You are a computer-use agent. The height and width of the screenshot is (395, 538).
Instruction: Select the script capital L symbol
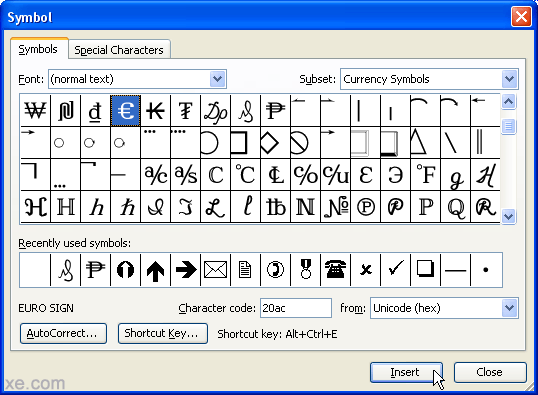point(215,207)
